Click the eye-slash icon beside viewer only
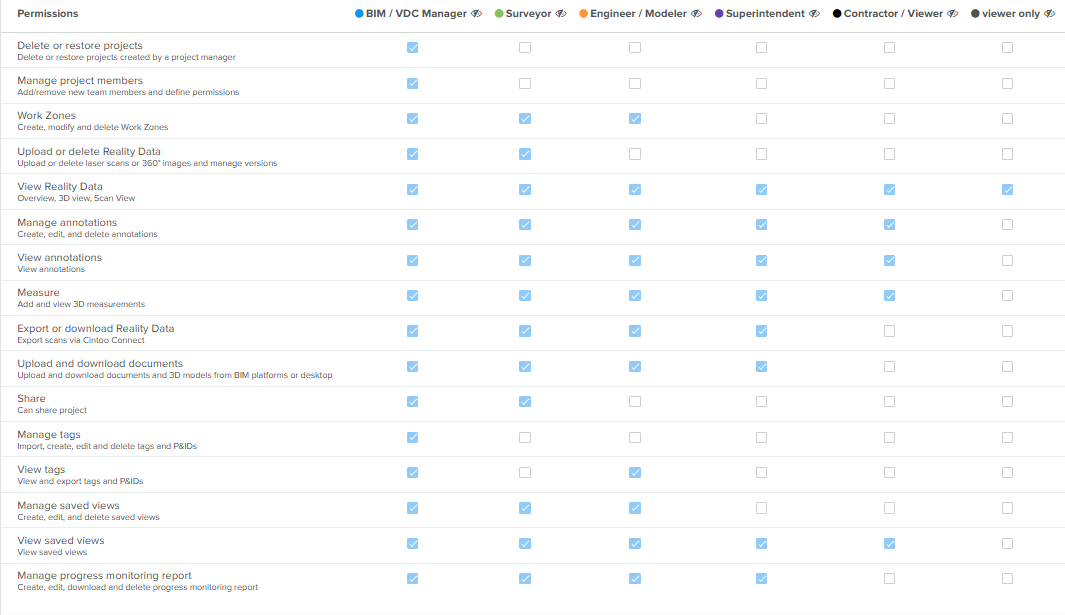 [x=1050, y=14]
